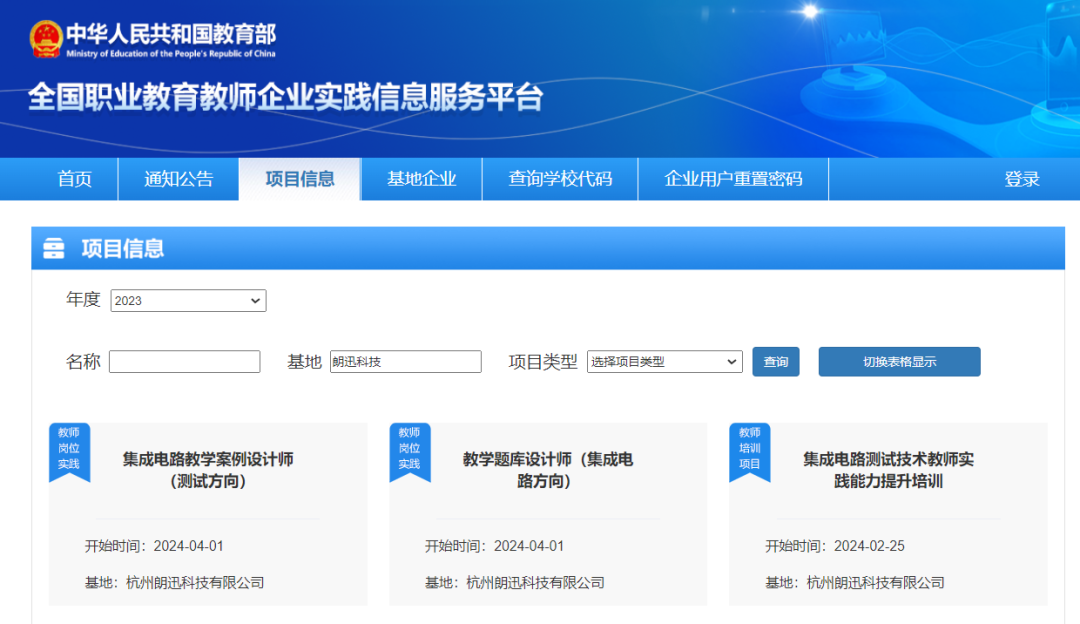Click 开始时间: 2024-02-25 text
The width and height of the screenshot is (1080, 624).
pos(835,546)
